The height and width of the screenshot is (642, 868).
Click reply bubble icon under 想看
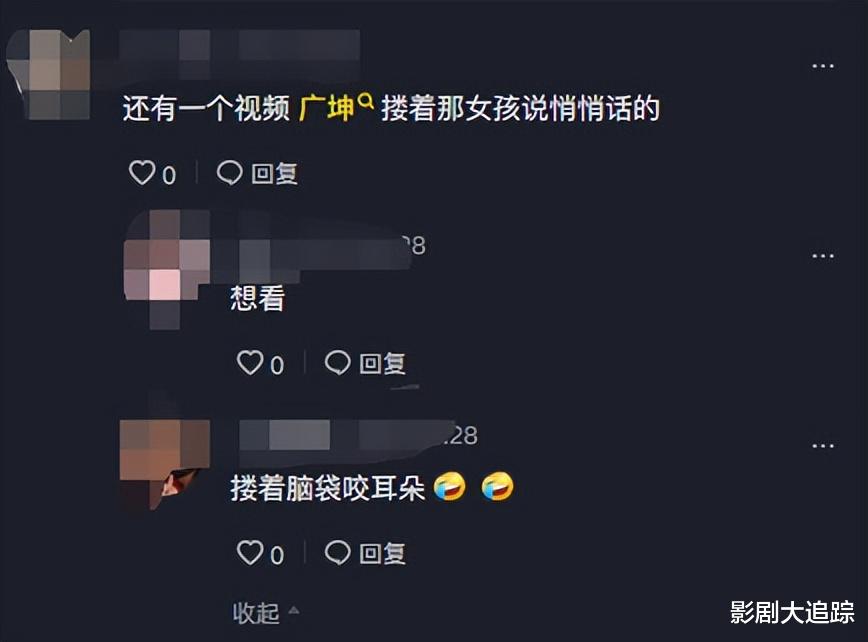337,363
